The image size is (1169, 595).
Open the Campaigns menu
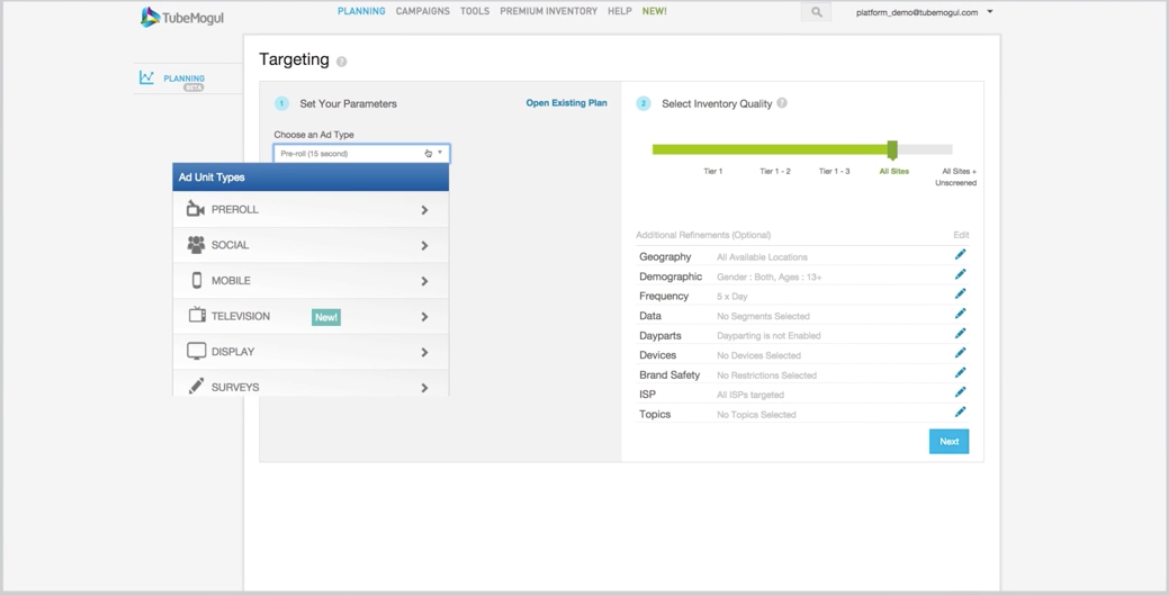click(x=423, y=11)
